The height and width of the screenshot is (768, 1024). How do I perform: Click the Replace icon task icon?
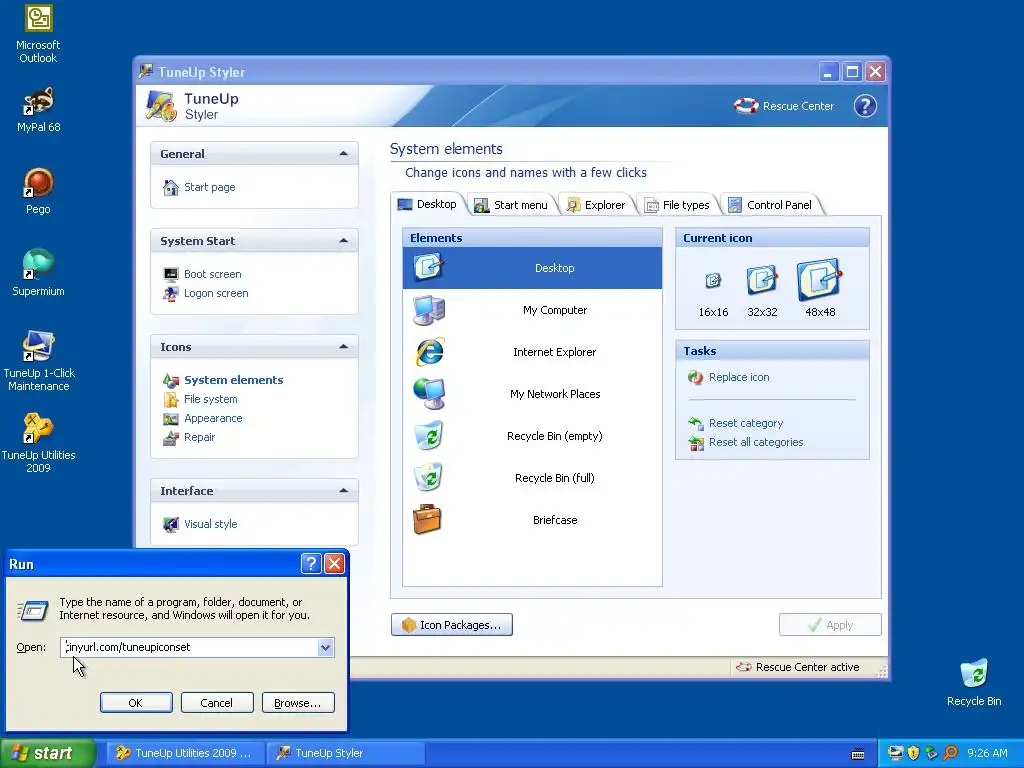[x=696, y=377]
